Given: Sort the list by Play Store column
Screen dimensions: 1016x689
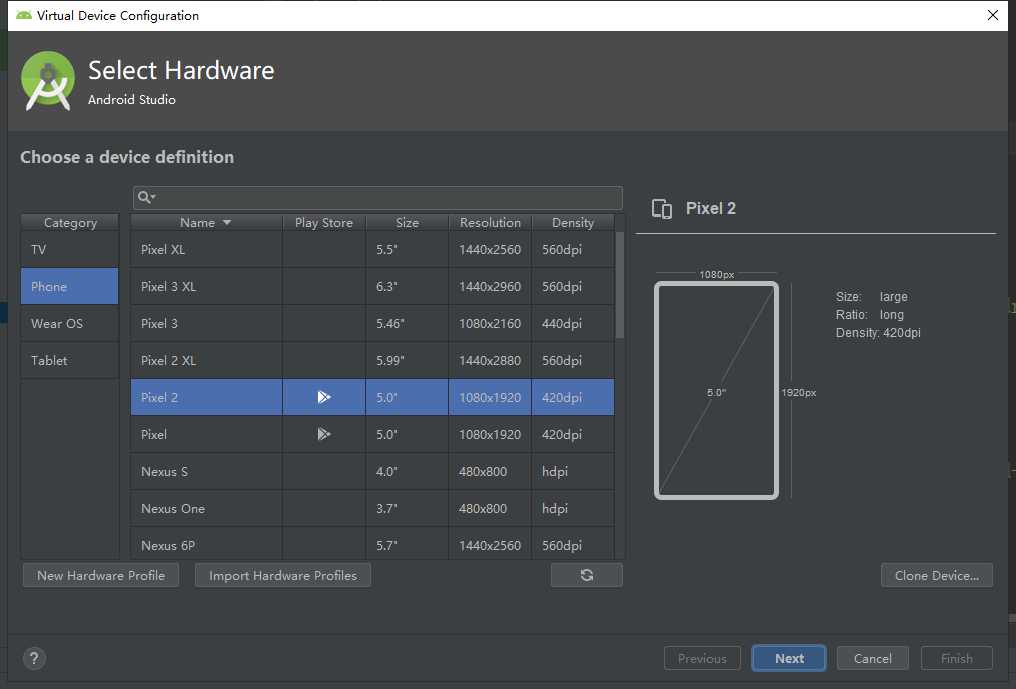Looking at the screenshot, I should pos(323,222).
